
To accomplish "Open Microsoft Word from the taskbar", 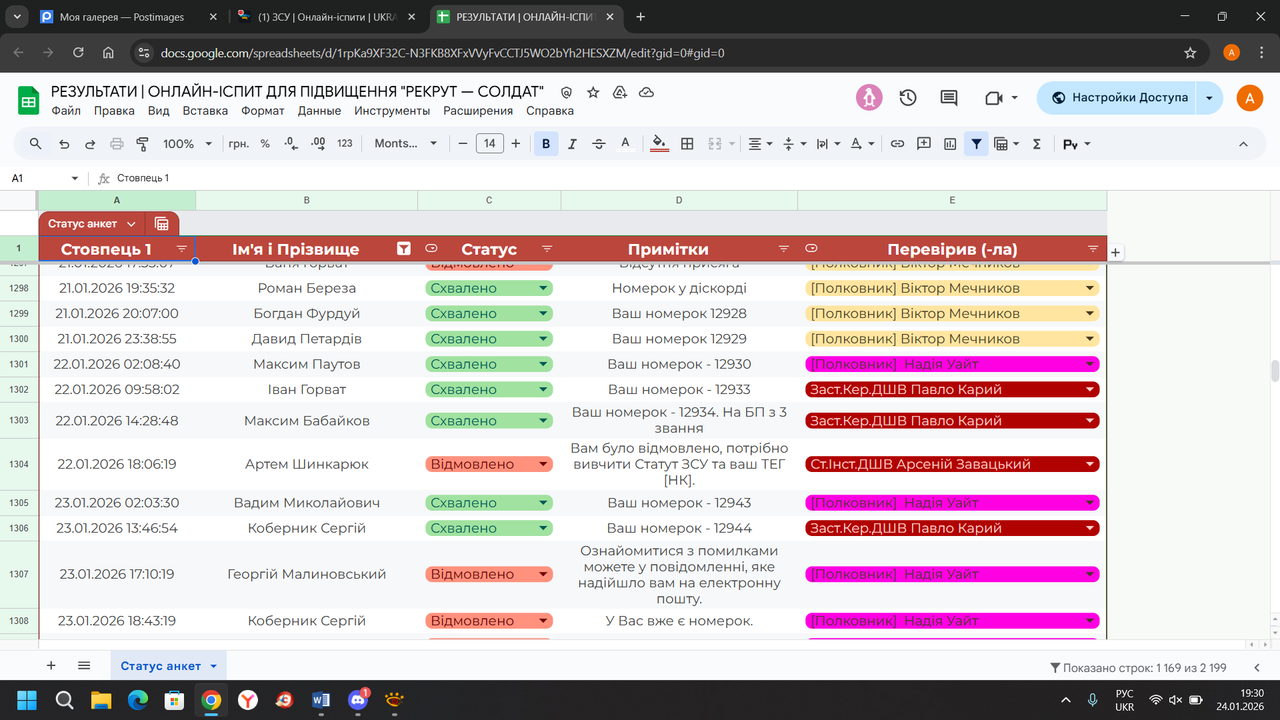I will pos(321,700).
